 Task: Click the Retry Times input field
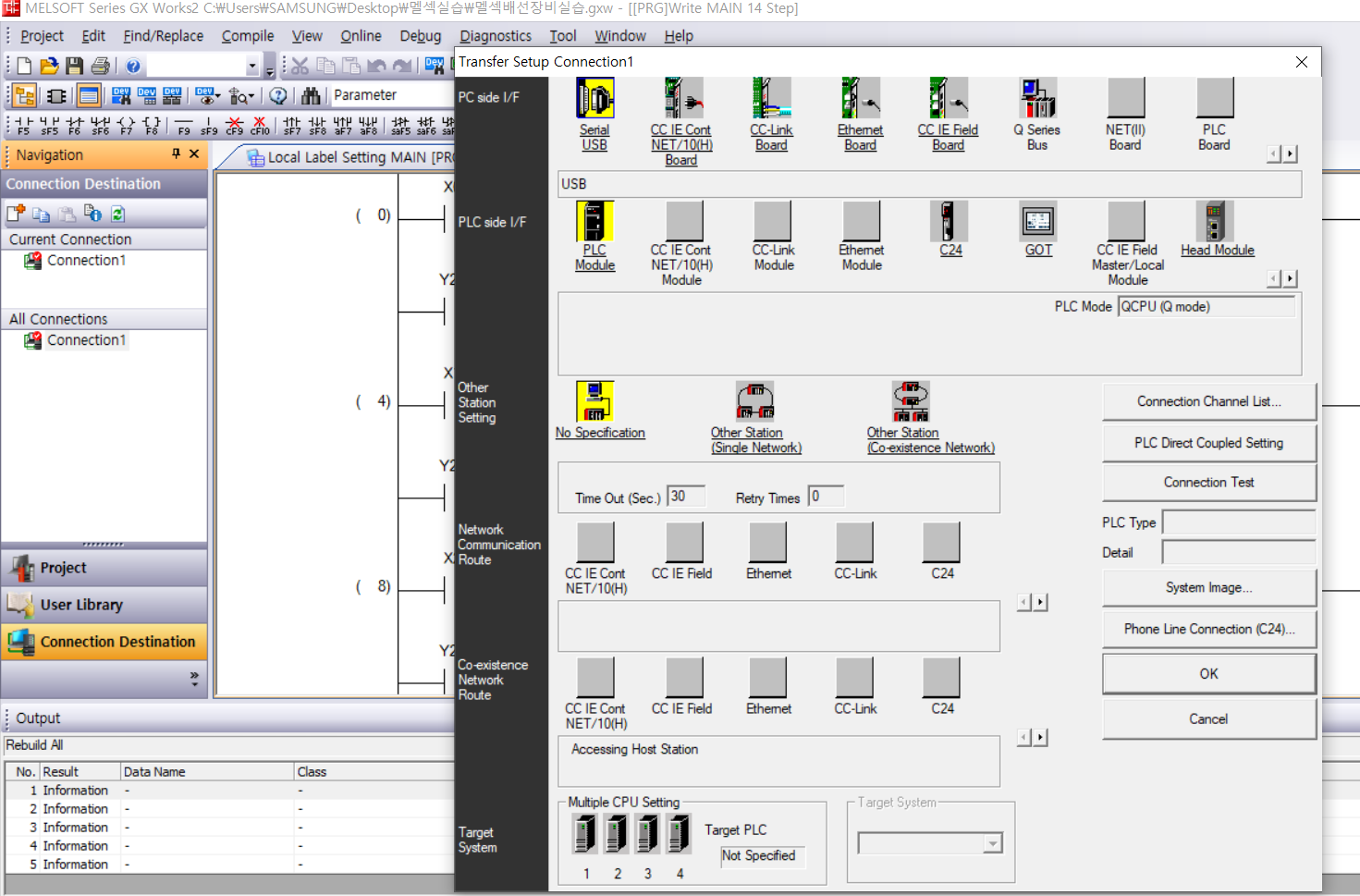click(x=827, y=497)
